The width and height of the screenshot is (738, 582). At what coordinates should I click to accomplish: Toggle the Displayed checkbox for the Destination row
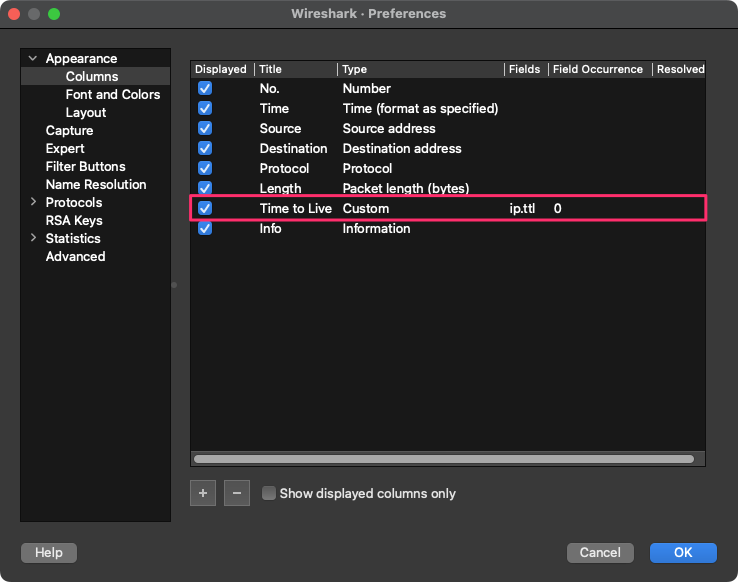pyautogui.click(x=205, y=148)
